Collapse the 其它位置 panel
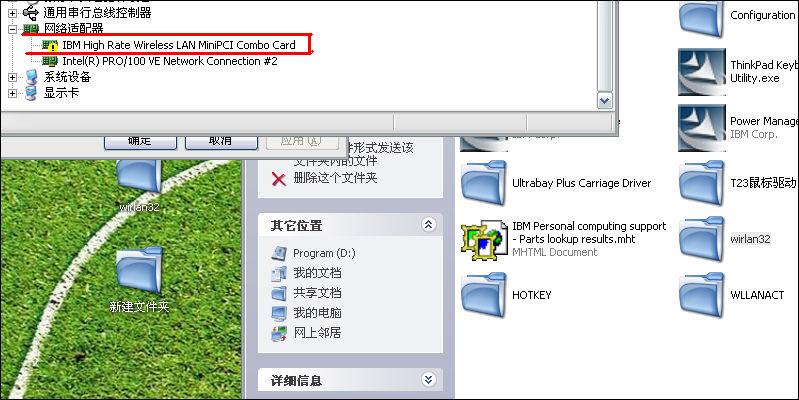Screen dimensions: 799x400 (x=429, y=225)
